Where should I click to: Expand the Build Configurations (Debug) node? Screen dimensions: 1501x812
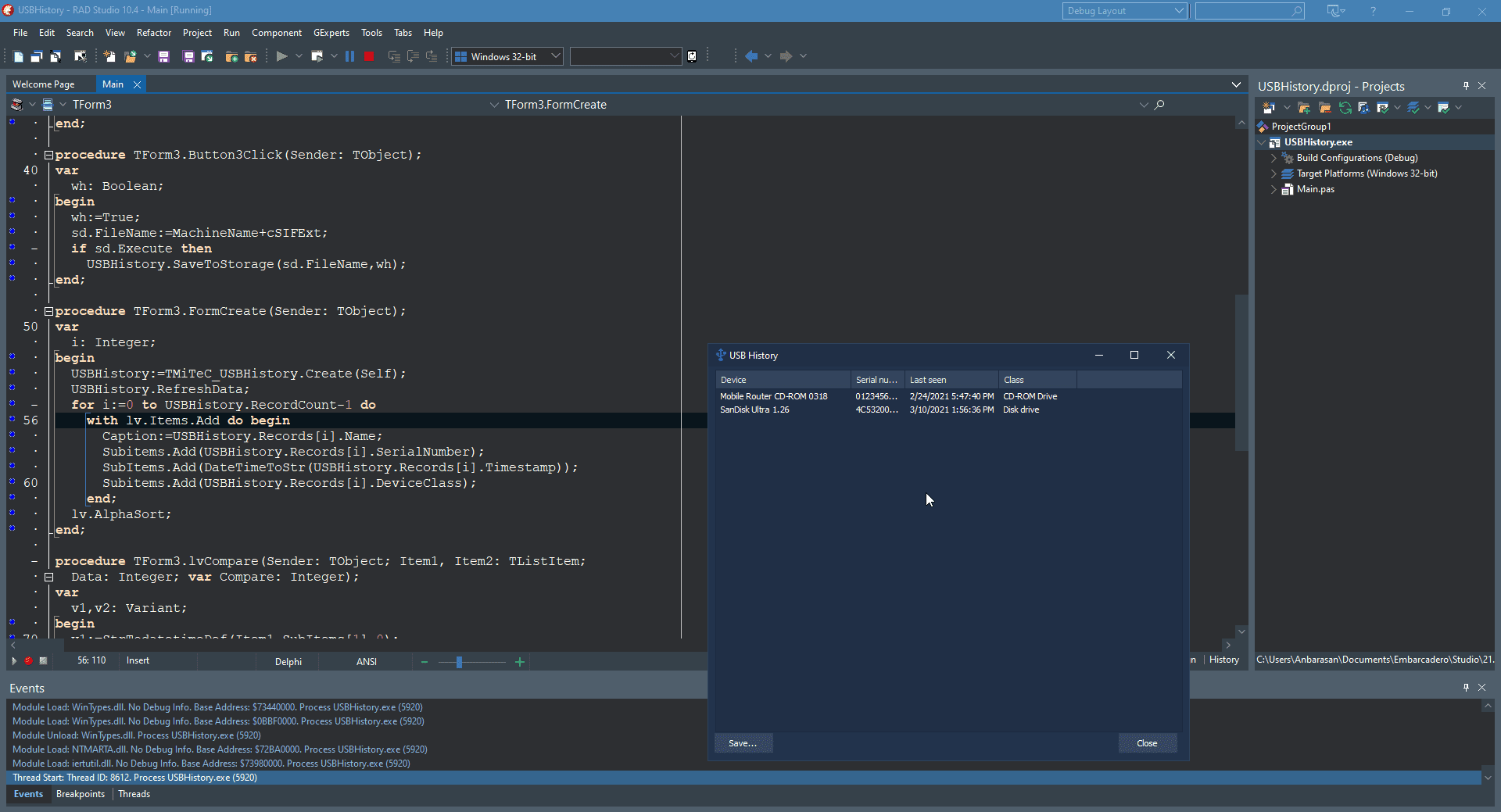1274,158
